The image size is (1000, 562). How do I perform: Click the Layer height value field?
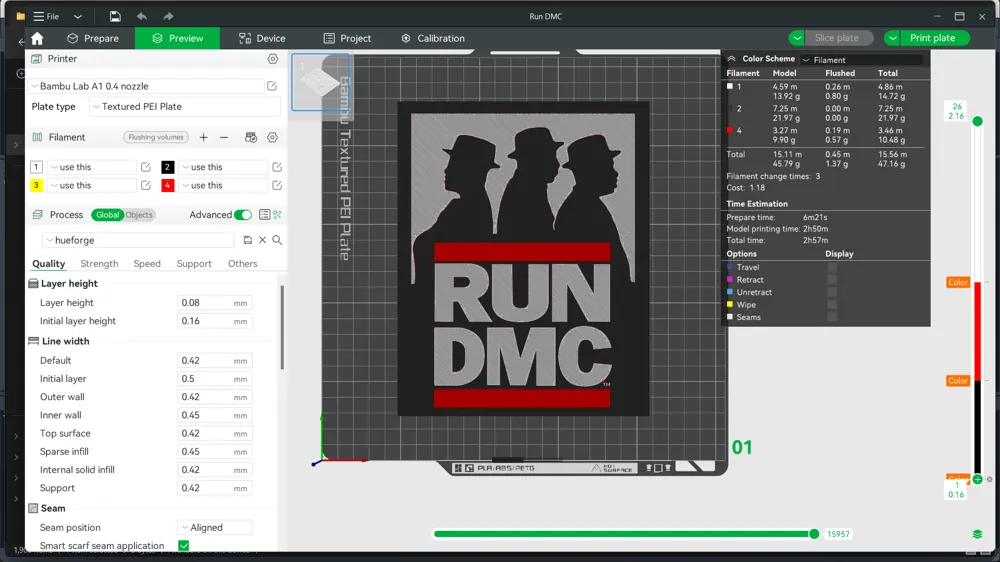(214, 303)
